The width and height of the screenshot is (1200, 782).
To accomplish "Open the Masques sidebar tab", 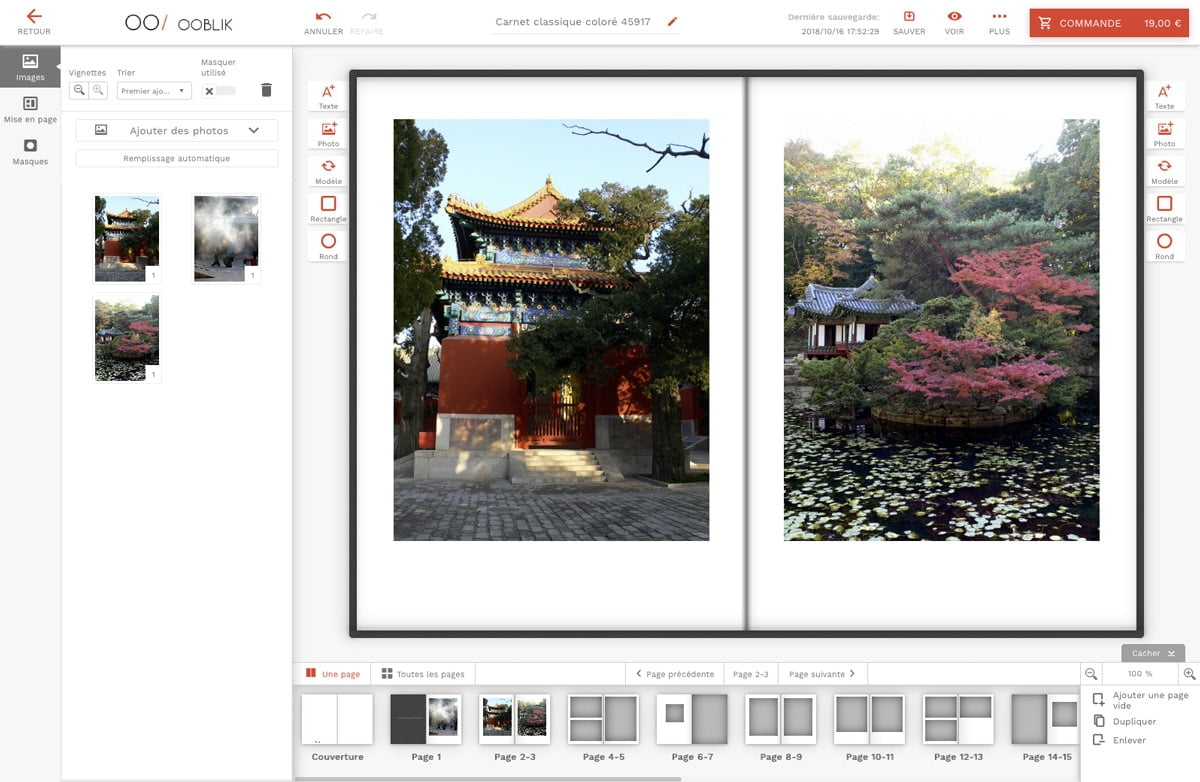I will (x=30, y=151).
